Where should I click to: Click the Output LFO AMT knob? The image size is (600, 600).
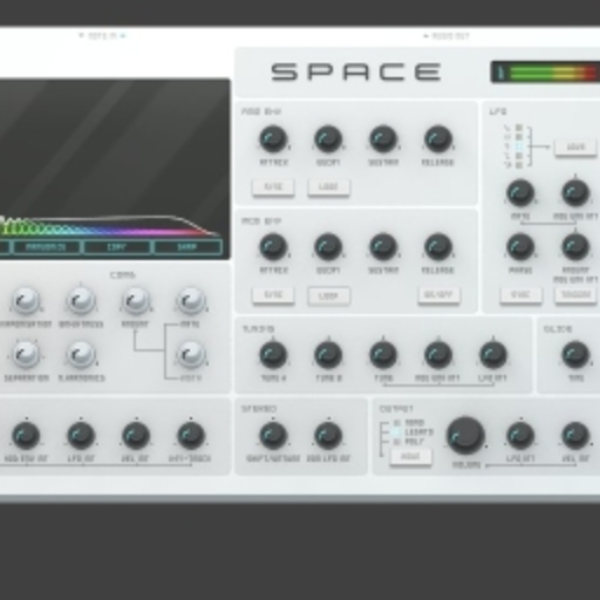click(520, 435)
